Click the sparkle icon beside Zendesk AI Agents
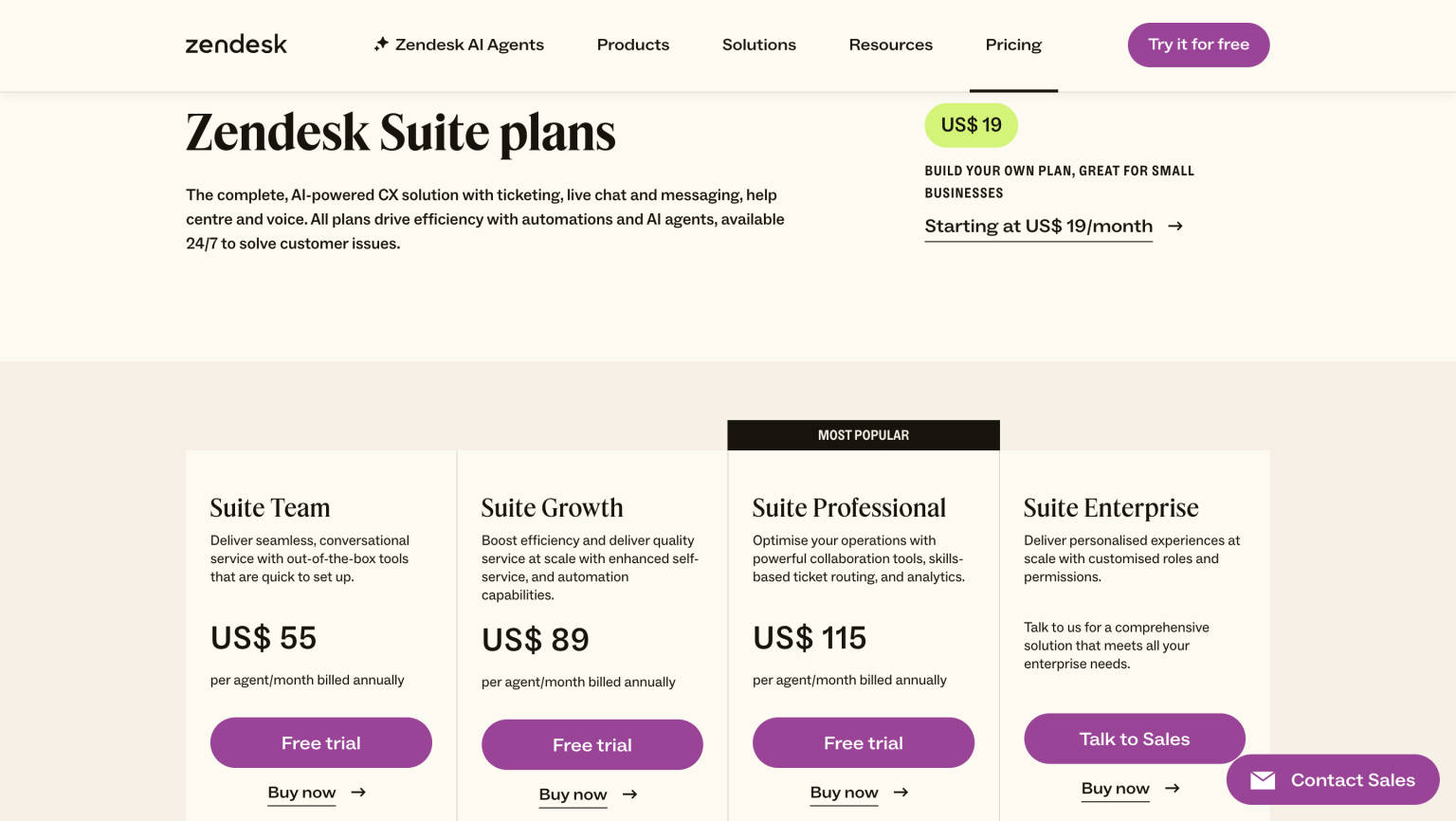Image resolution: width=1456 pixels, height=821 pixels. pyautogui.click(x=381, y=44)
